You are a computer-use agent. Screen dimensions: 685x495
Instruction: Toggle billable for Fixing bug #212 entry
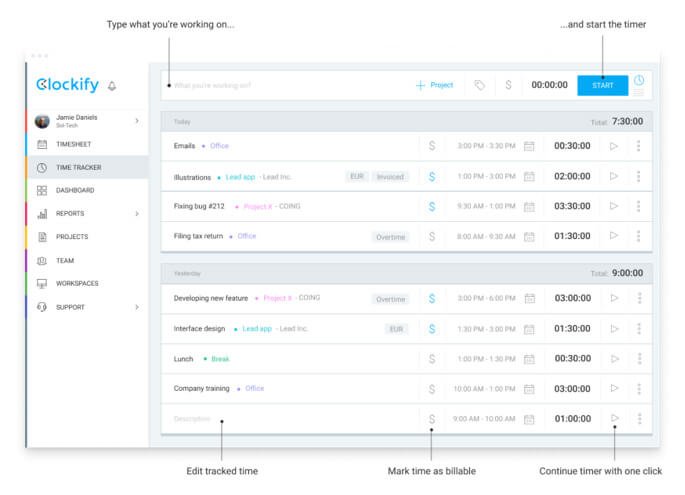click(x=432, y=206)
